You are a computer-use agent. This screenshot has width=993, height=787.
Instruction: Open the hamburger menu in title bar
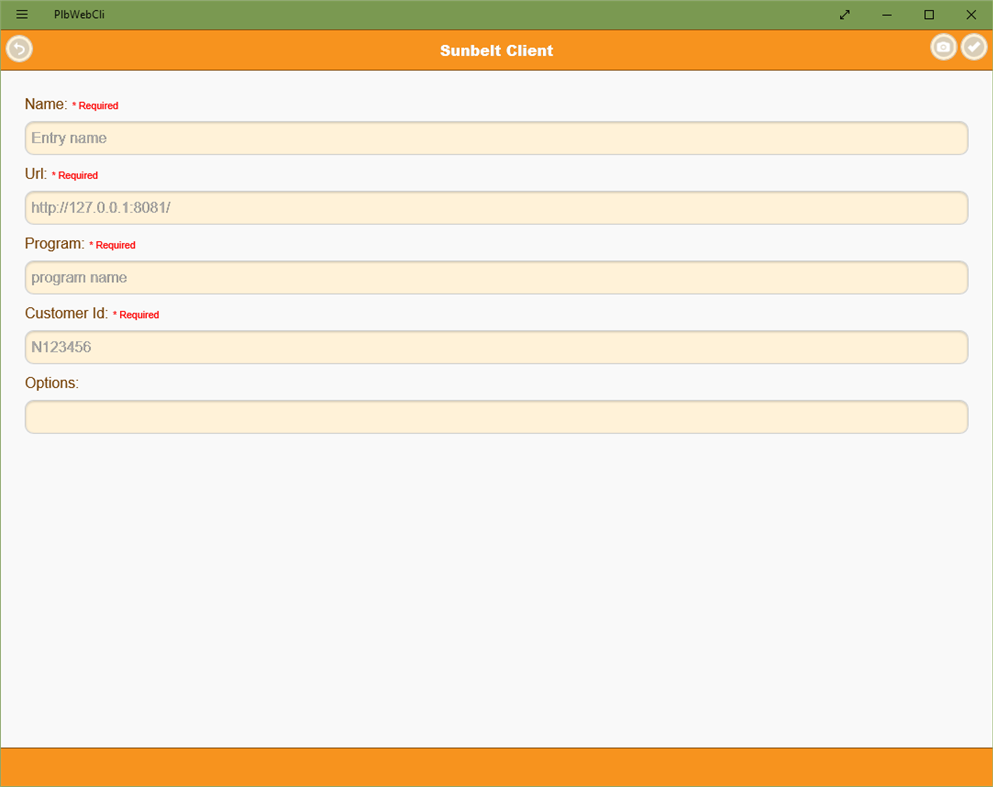(x=22, y=15)
